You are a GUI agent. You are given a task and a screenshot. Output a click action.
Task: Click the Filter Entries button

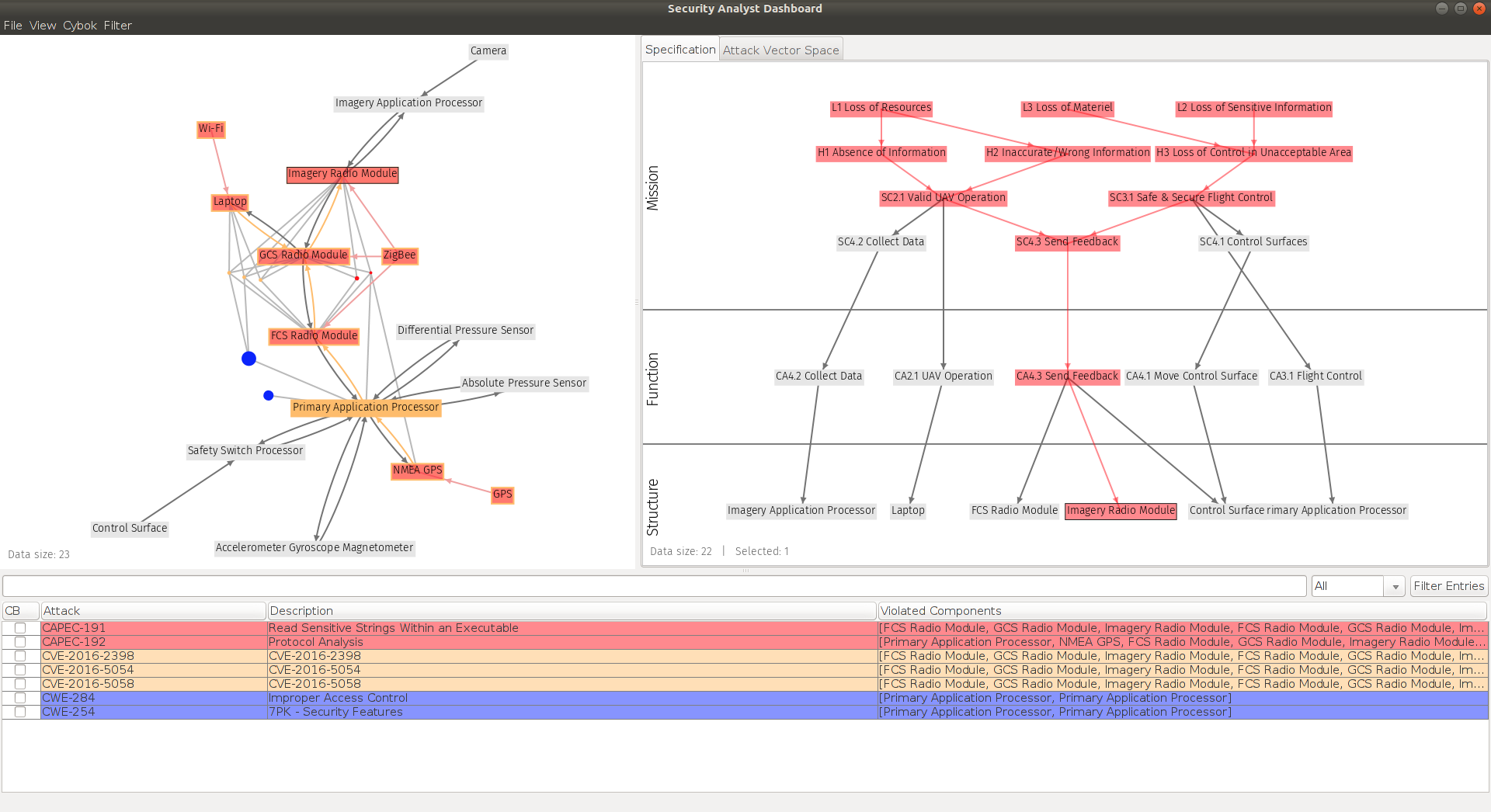point(1448,586)
